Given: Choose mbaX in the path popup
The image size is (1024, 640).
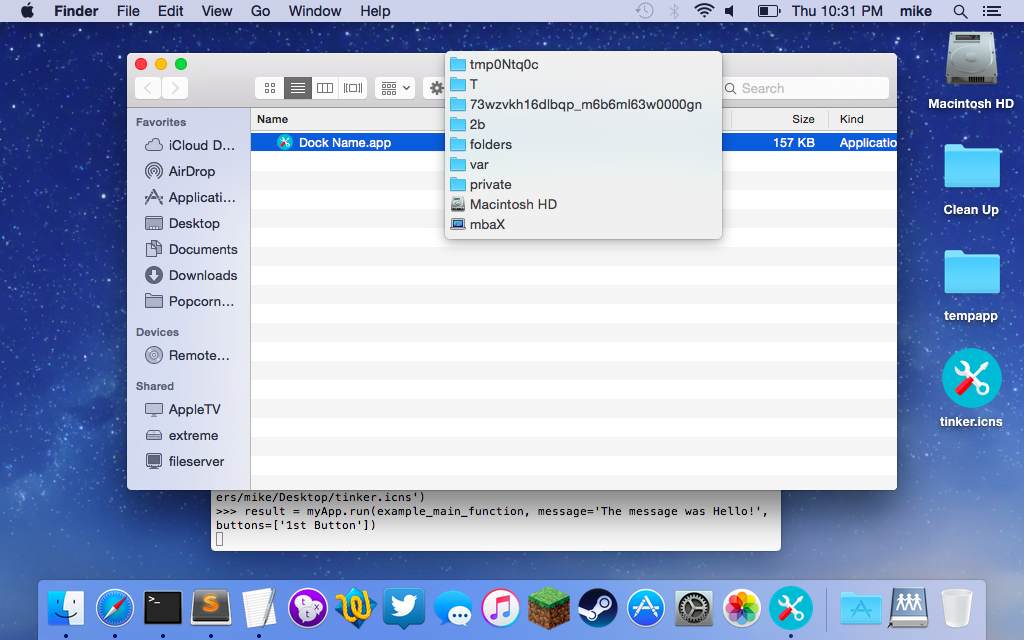Looking at the screenshot, I should pyautogui.click(x=583, y=225).
